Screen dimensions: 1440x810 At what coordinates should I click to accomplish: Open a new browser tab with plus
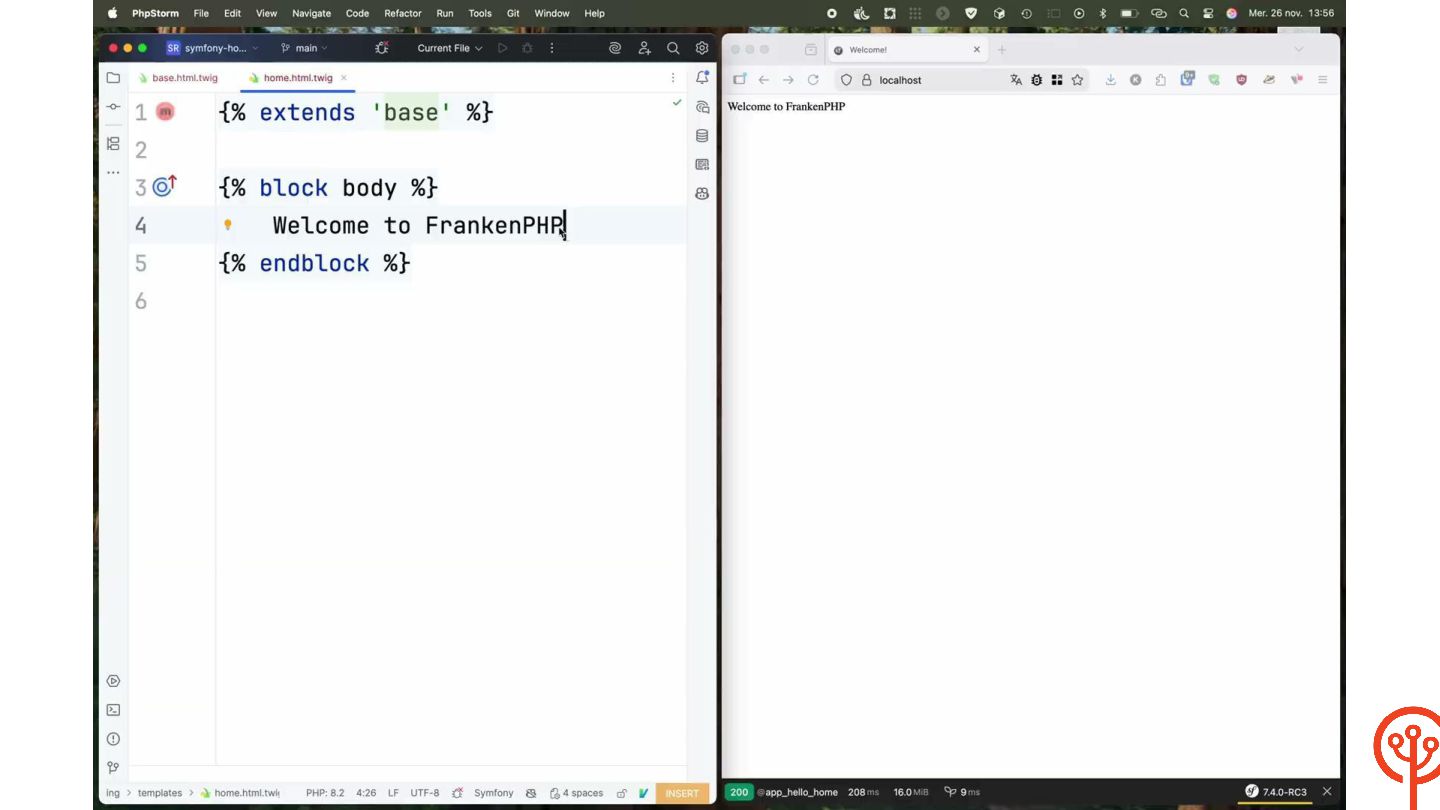pyautogui.click(x=1002, y=49)
